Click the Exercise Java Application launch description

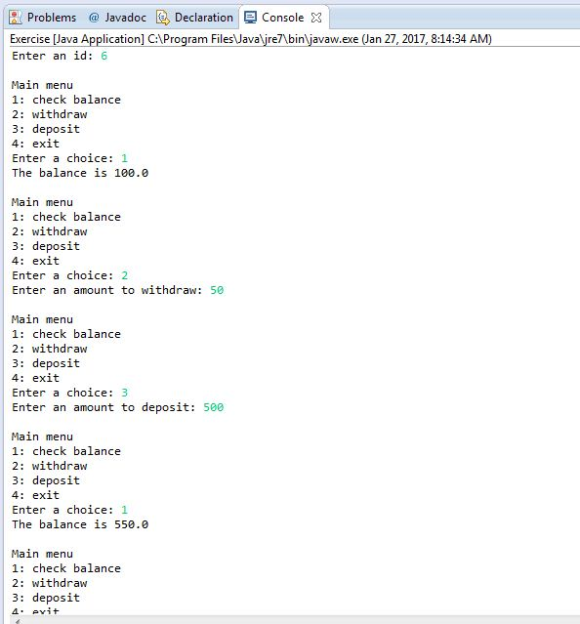tap(251, 39)
